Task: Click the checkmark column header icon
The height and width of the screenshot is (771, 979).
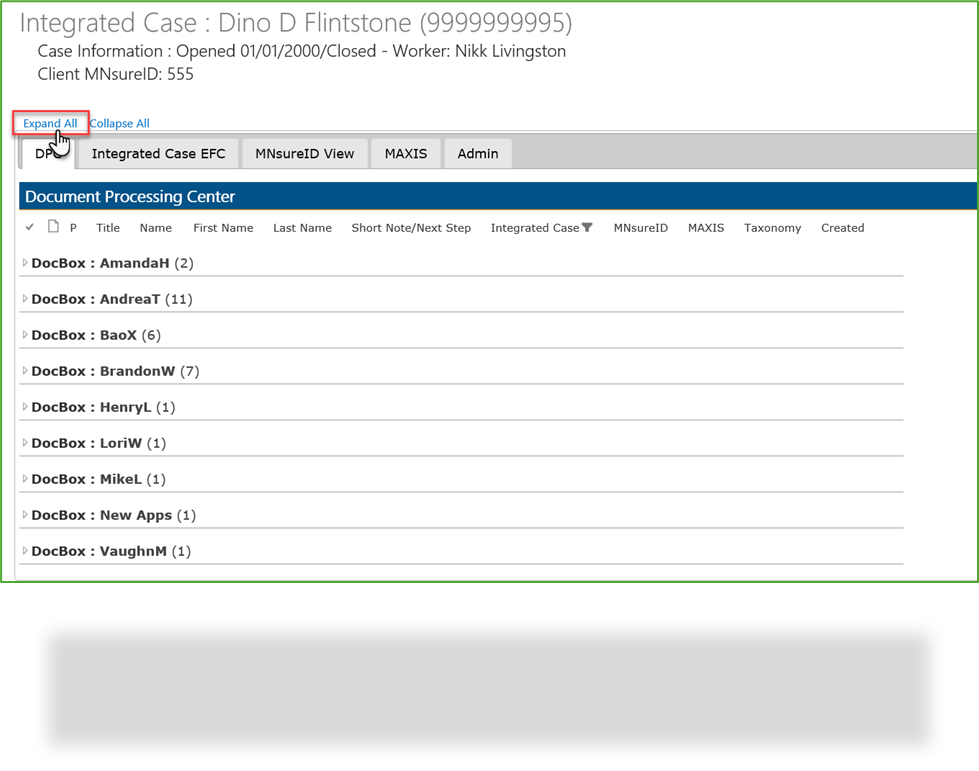Action: pyautogui.click(x=29, y=227)
